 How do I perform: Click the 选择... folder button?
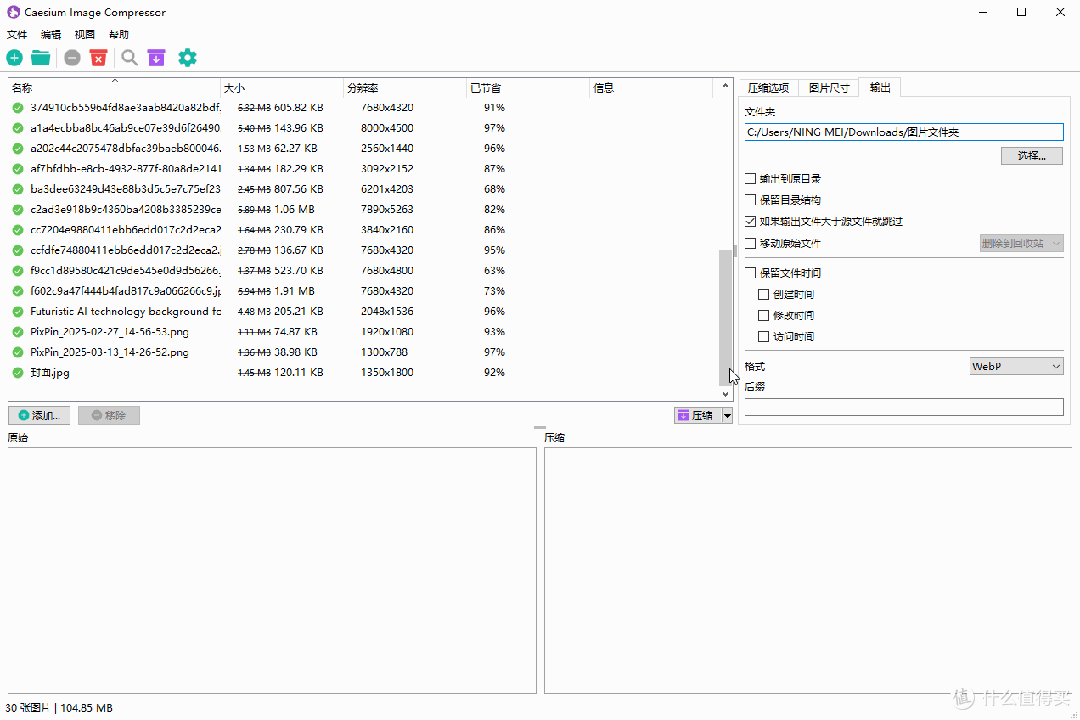pyautogui.click(x=1032, y=156)
